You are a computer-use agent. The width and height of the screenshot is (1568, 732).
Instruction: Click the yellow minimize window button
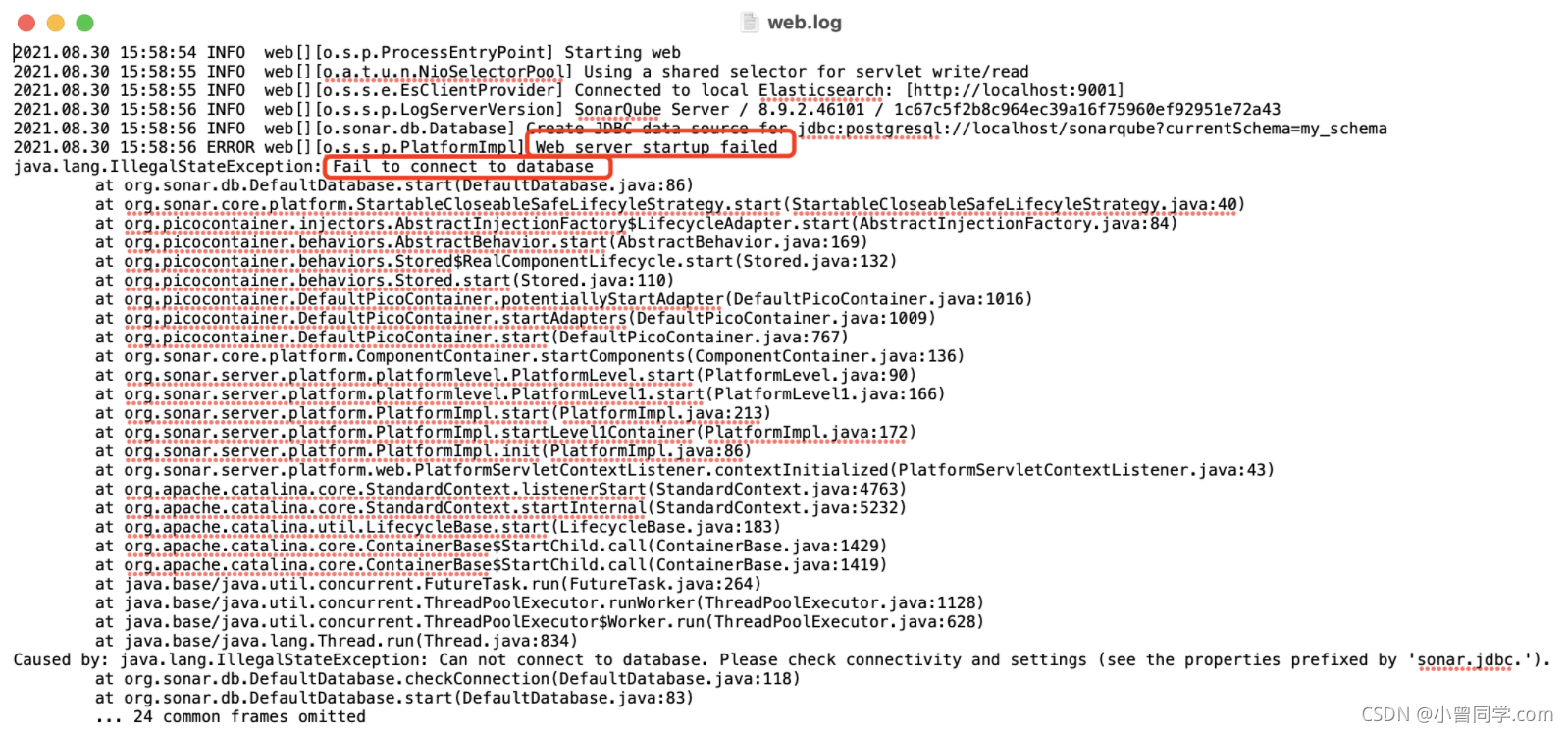pos(56,23)
